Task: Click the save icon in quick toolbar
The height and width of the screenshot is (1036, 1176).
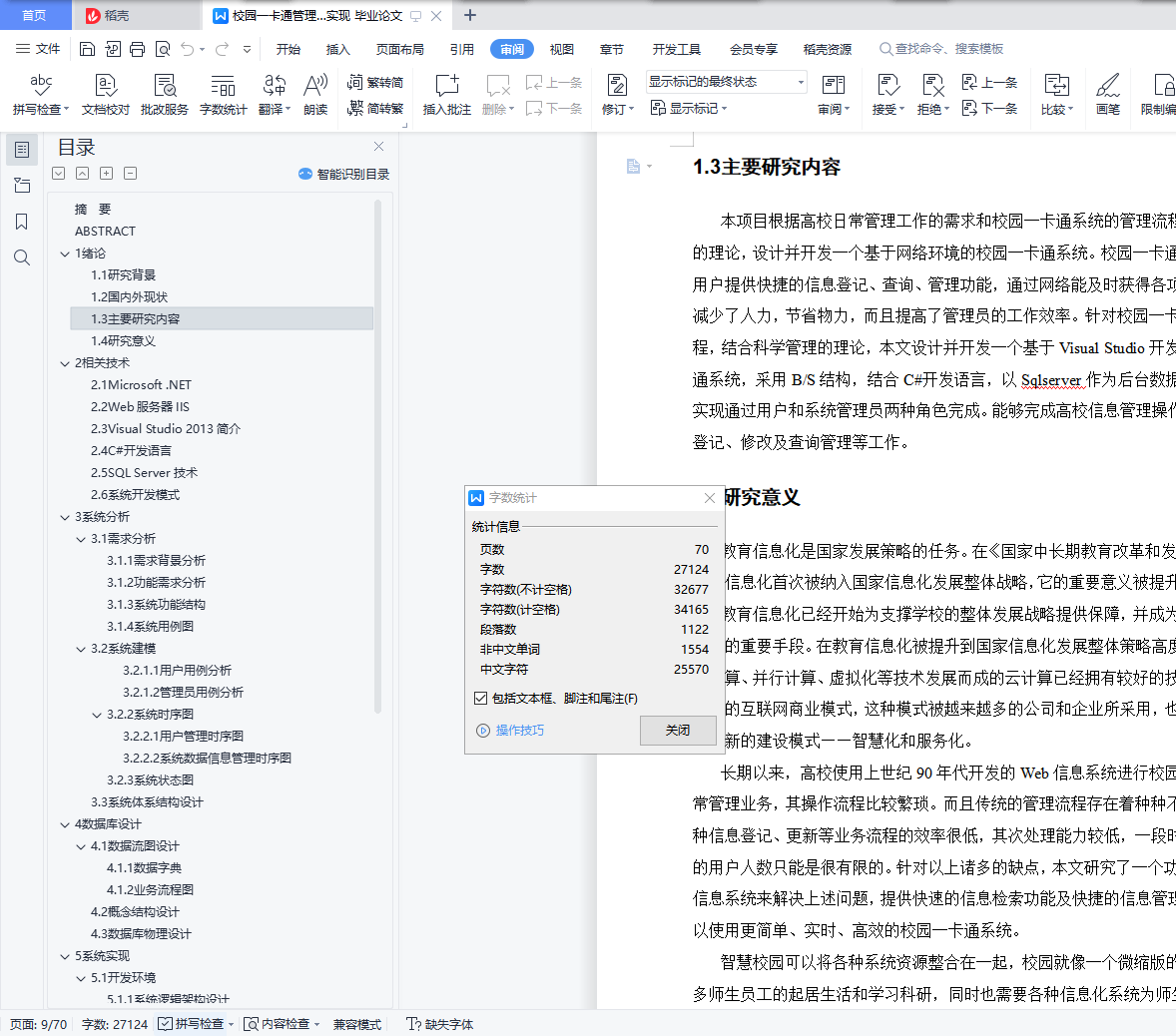Action: (87, 49)
